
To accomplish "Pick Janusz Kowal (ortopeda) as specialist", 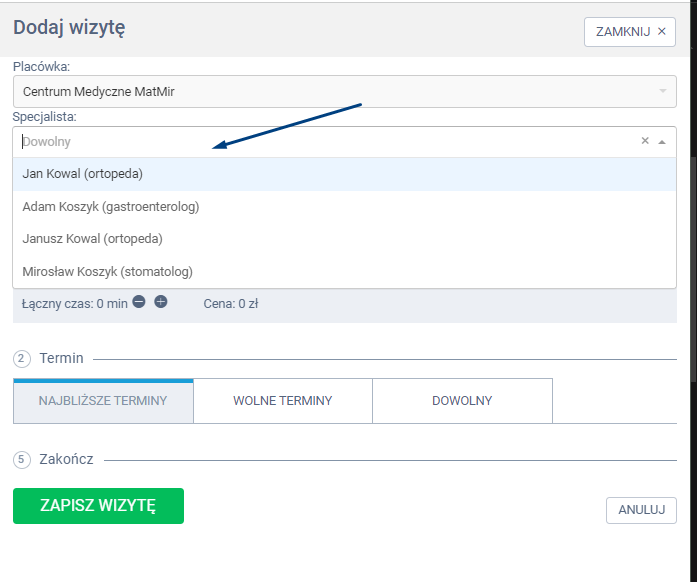I will coord(92,239).
